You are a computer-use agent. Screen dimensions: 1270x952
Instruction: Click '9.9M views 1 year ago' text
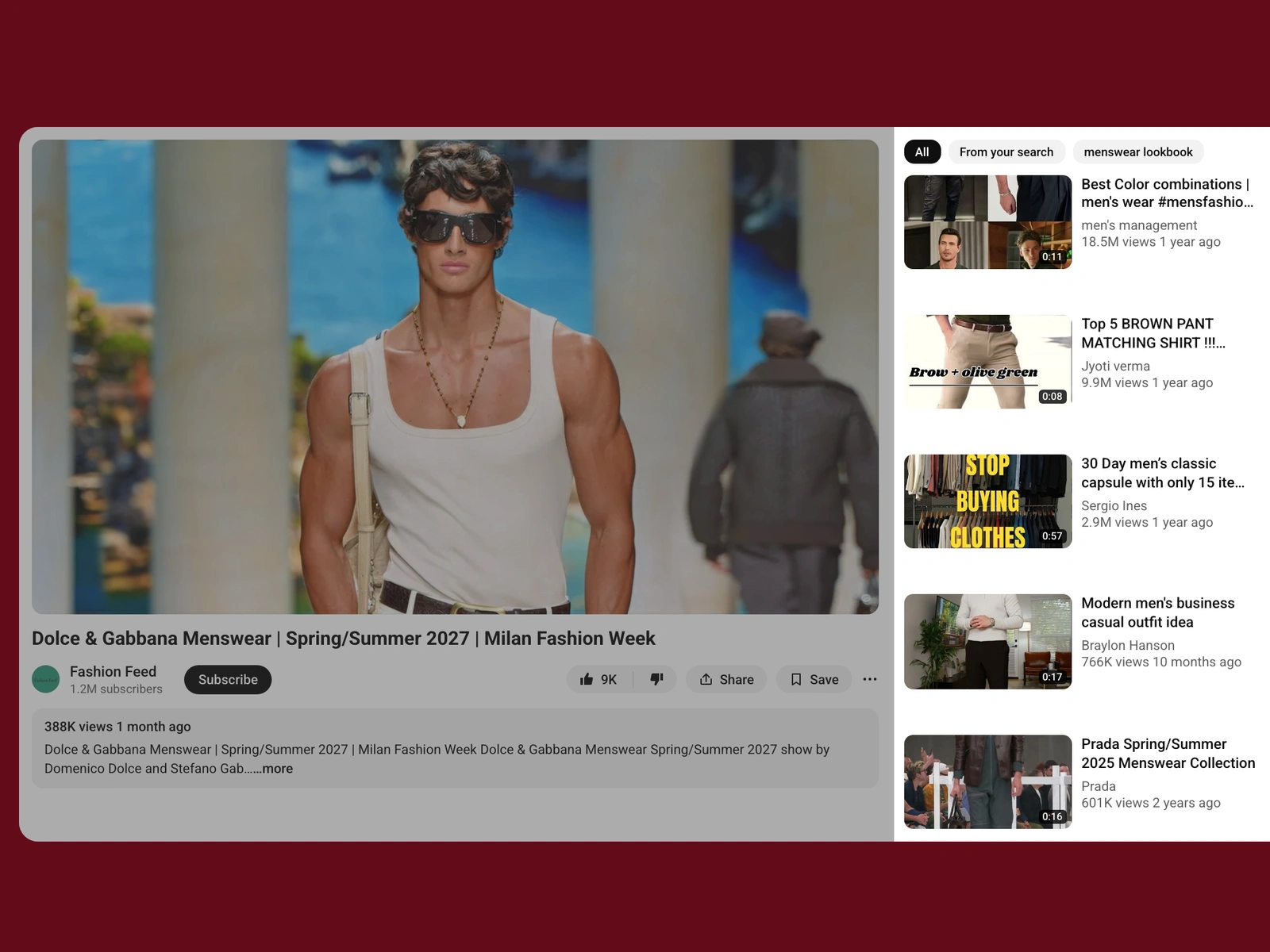tap(1147, 382)
